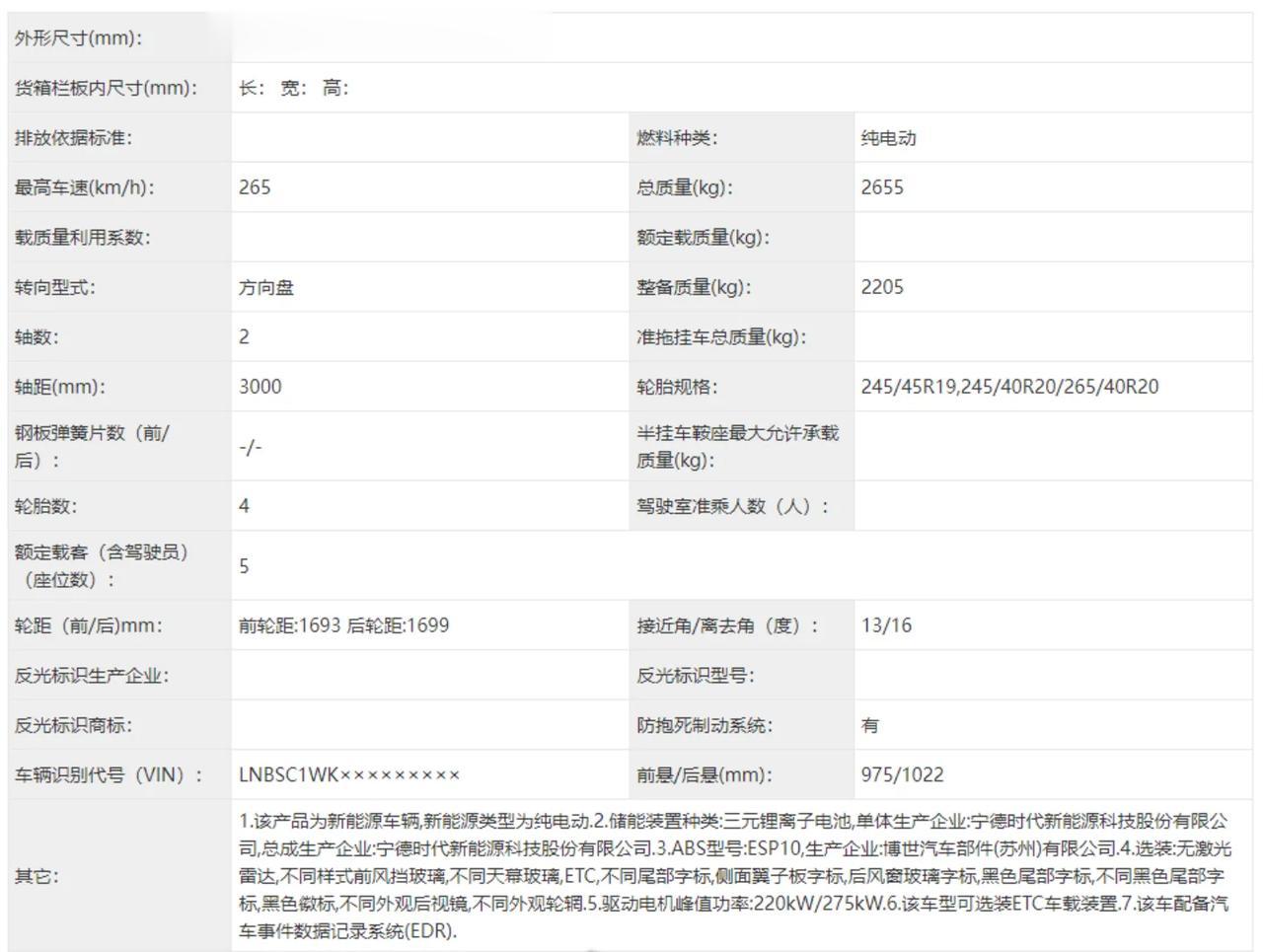Screen dimensions: 1263x952
Task: Select the 货箱栏板内尺寸(mm) label
Action: (x=106, y=88)
